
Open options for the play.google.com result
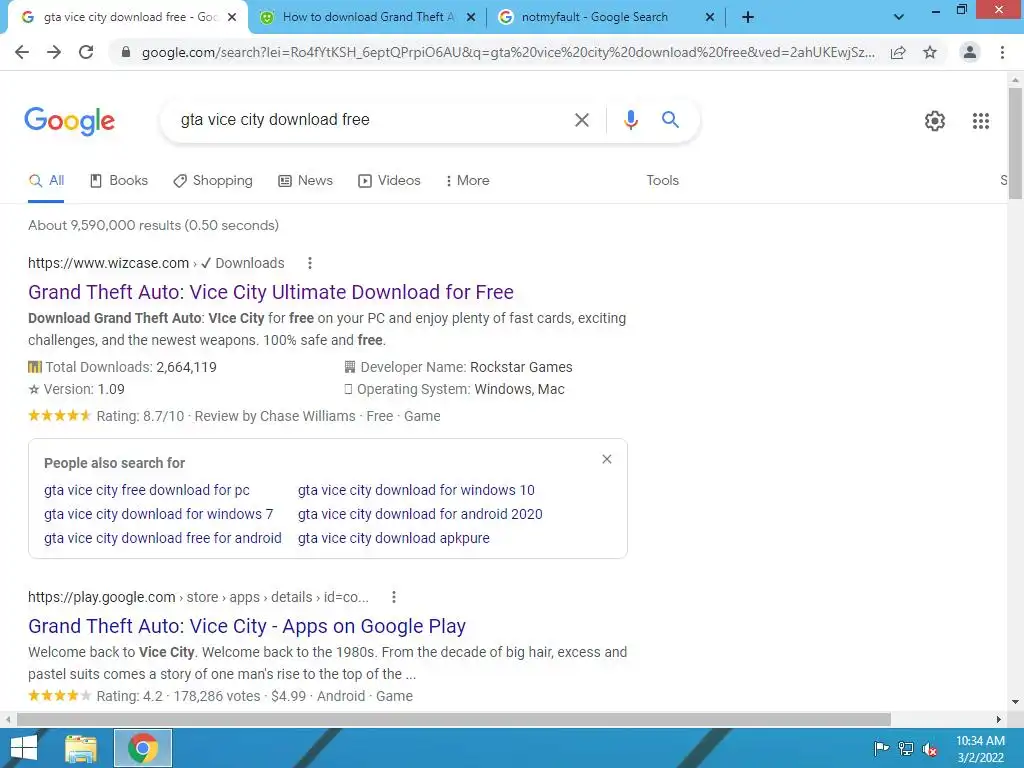pos(393,597)
